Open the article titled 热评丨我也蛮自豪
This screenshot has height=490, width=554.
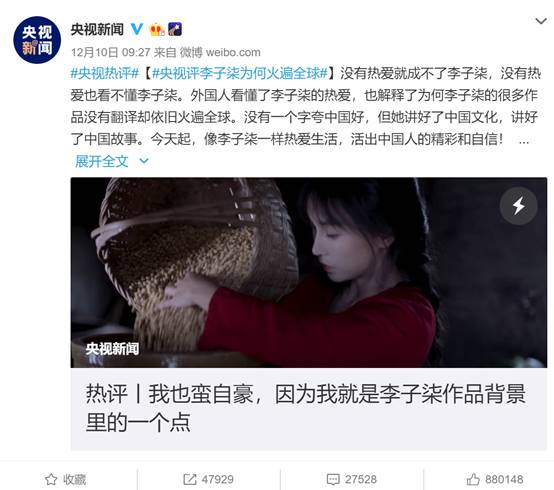[x=306, y=408]
